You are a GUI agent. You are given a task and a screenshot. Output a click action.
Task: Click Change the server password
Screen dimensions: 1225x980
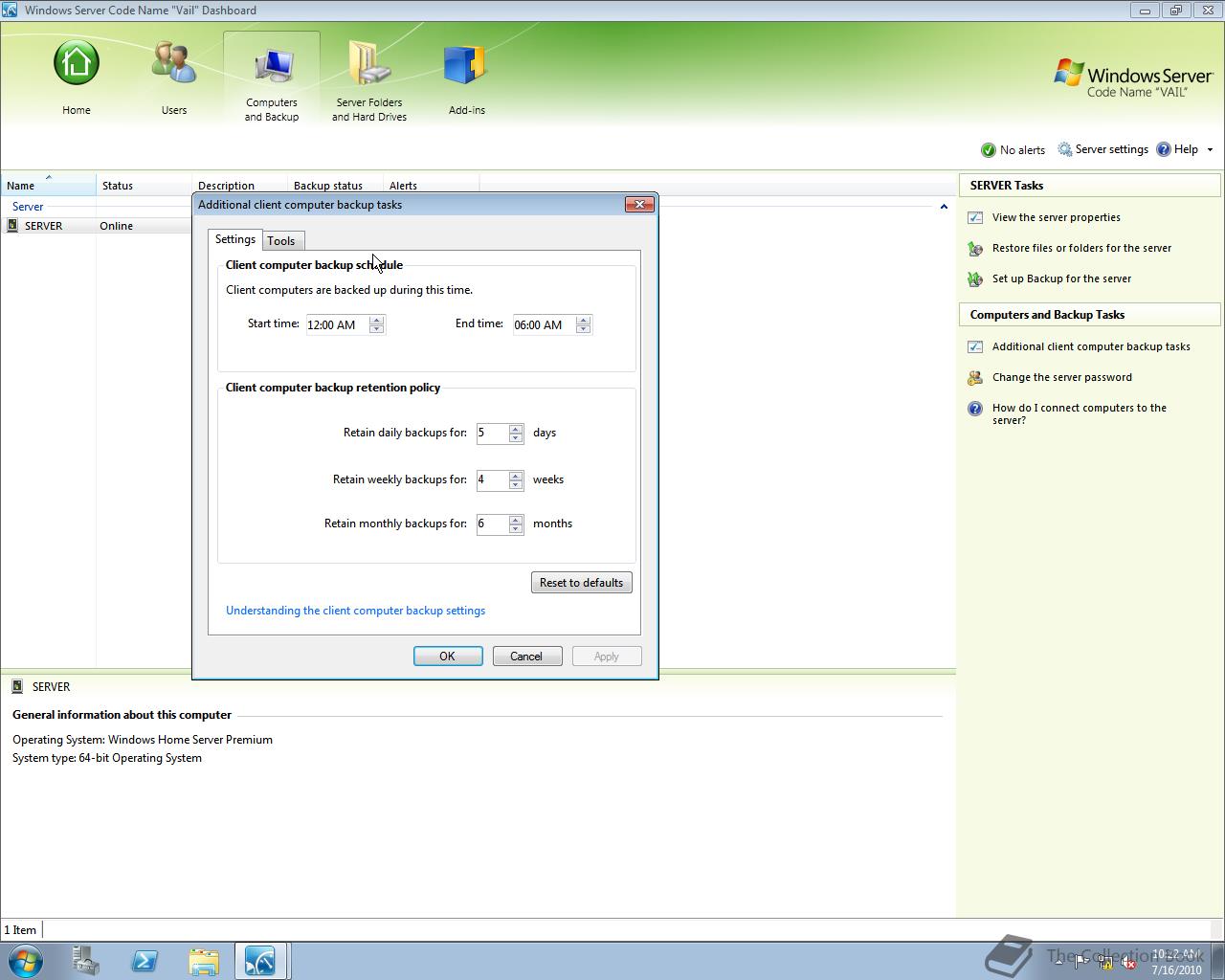click(1061, 377)
